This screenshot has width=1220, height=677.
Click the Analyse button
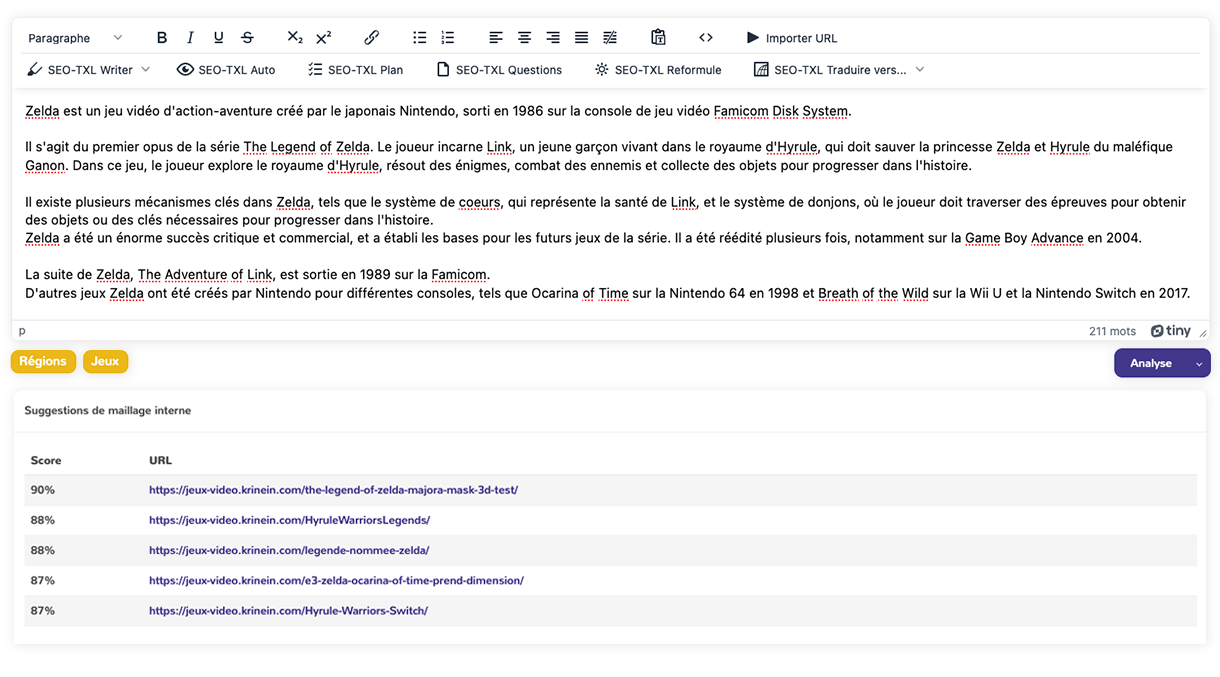pos(1151,363)
